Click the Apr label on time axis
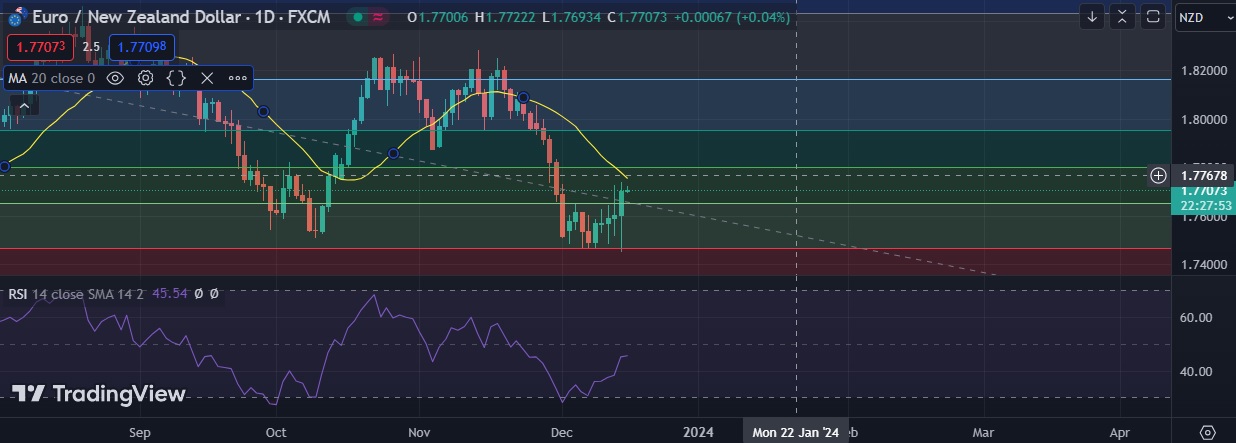 point(1120,432)
